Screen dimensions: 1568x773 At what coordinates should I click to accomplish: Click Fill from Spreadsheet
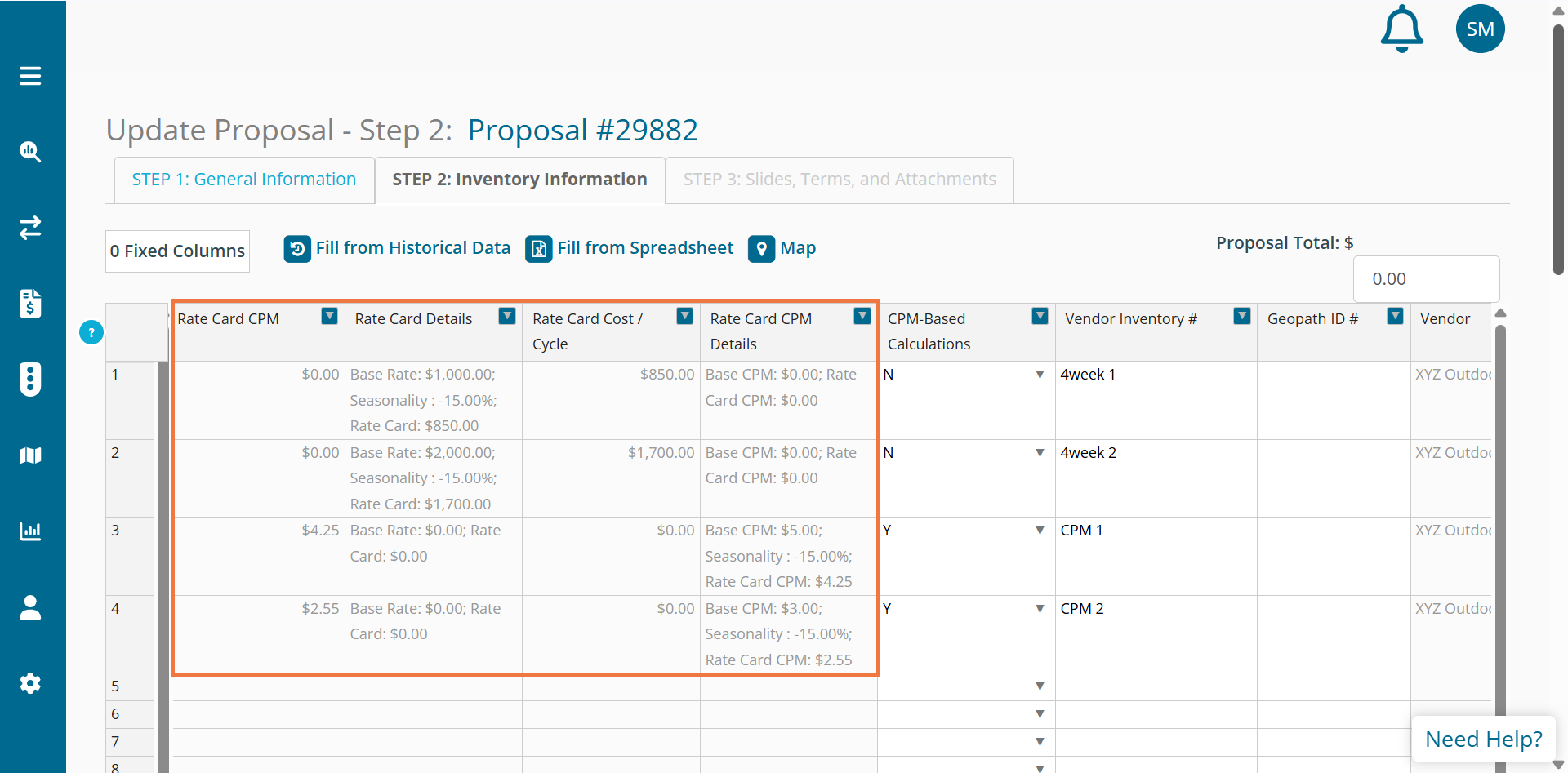coord(630,248)
